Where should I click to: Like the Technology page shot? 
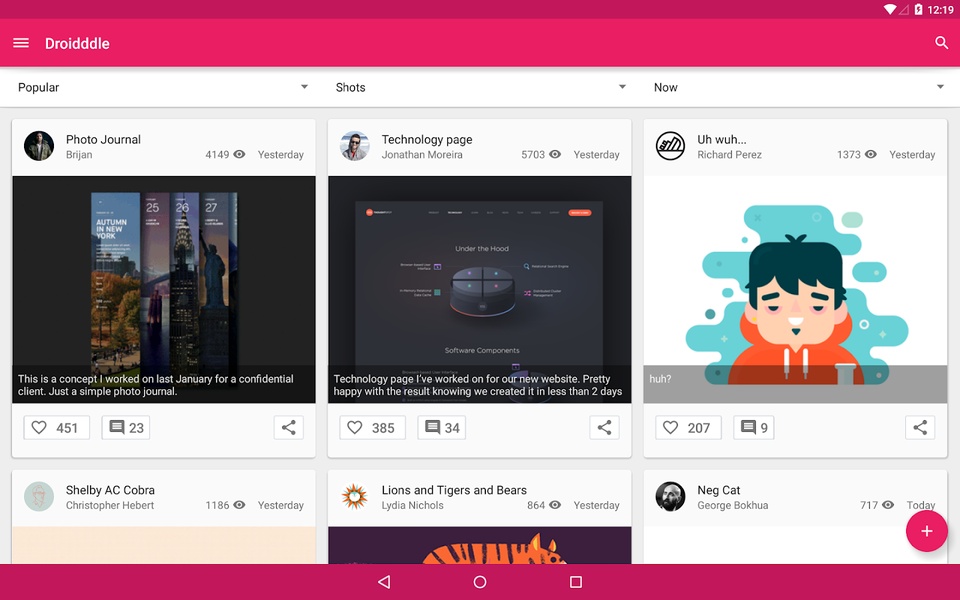pos(372,427)
